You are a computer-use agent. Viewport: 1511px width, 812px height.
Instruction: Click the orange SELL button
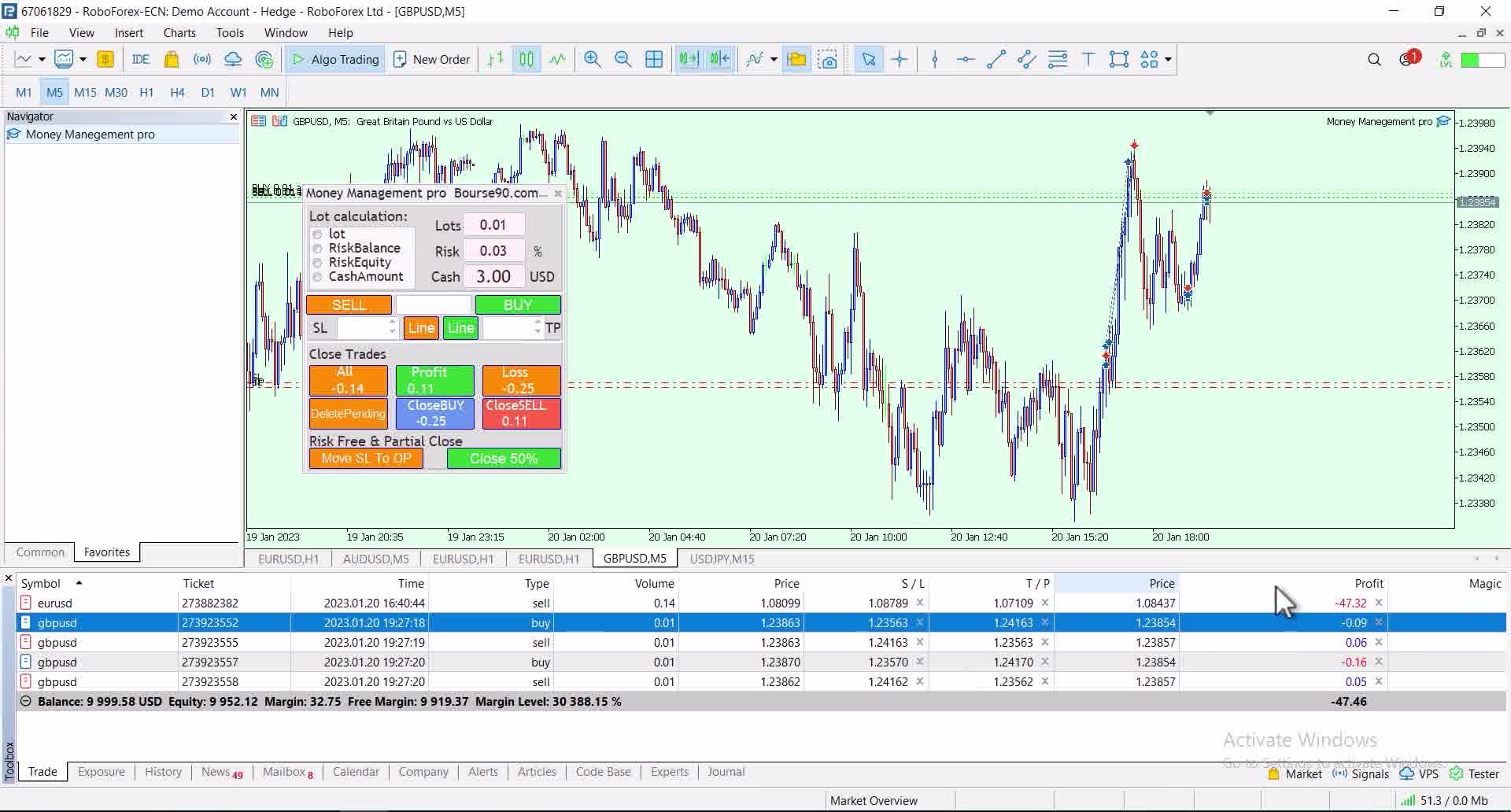pyautogui.click(x=349, y=304)
